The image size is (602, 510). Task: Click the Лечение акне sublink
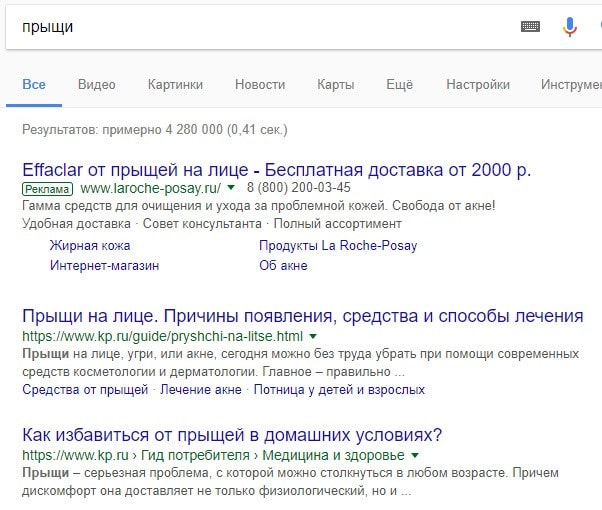[201, 390]
